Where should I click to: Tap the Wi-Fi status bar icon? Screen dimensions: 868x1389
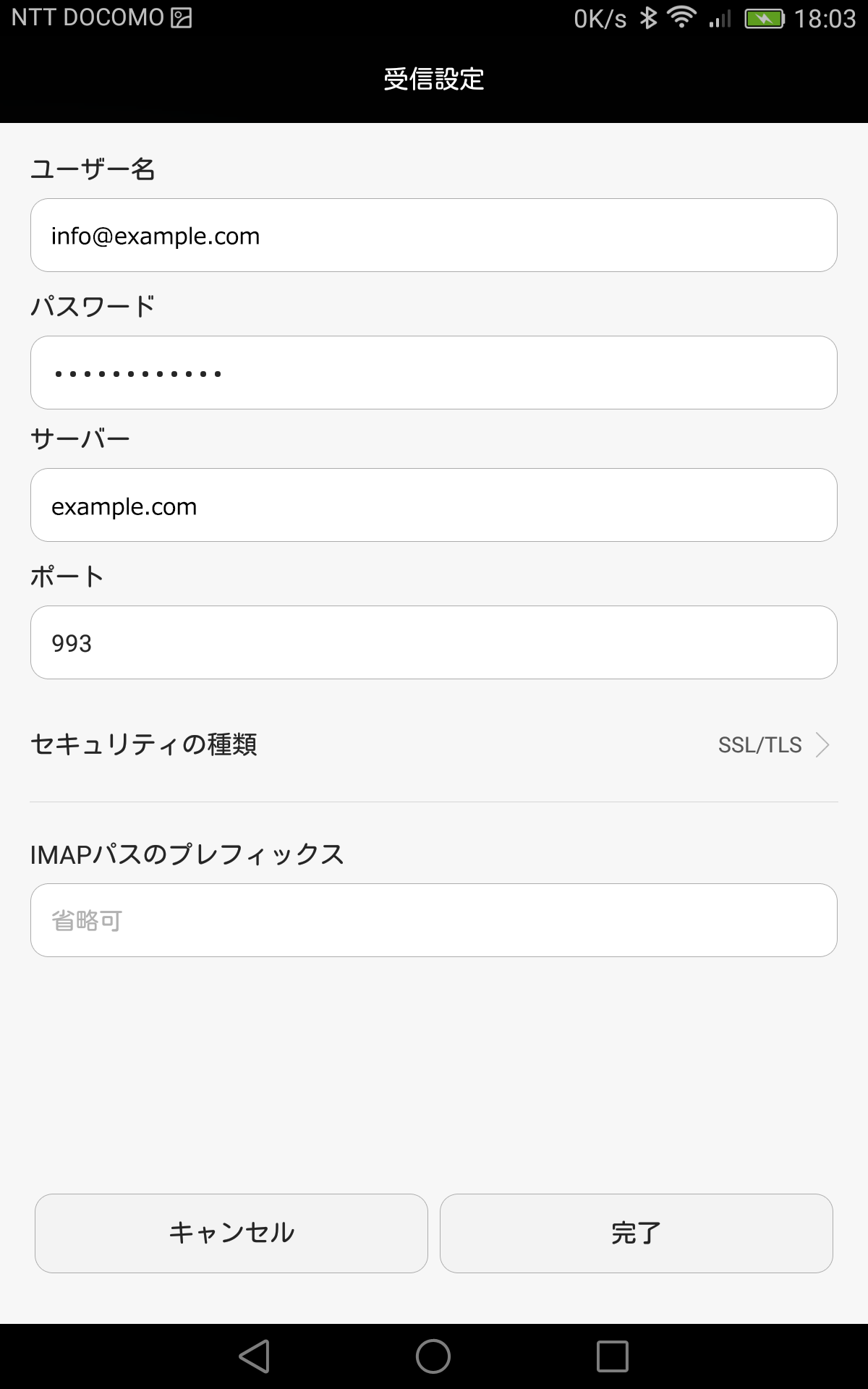[681, 17]
